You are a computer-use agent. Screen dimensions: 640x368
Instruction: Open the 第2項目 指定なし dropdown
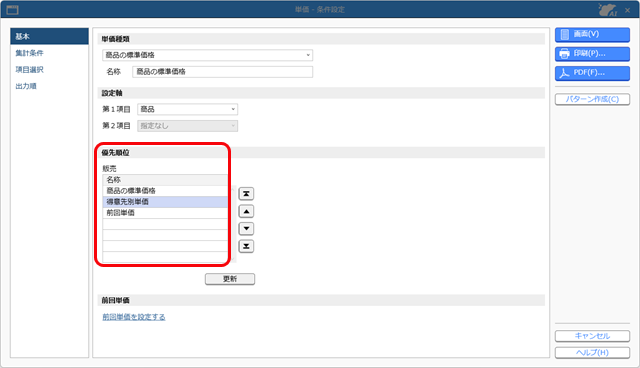187,126
